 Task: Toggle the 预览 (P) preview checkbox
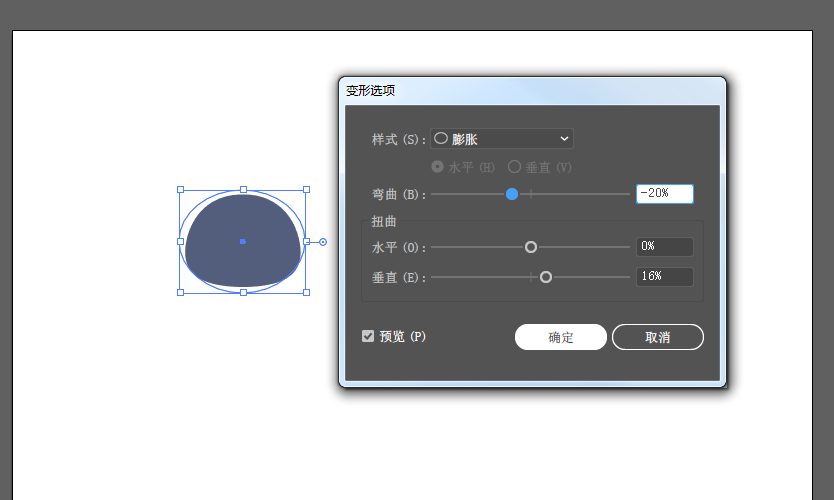click(368, 336)
